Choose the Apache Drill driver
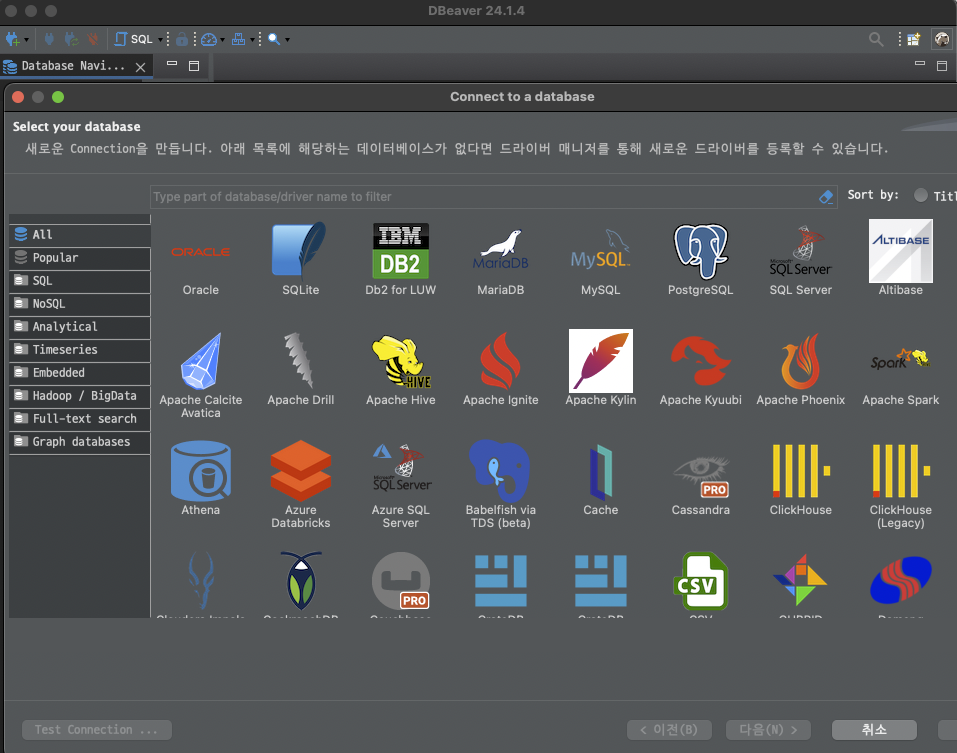 pyautogui.click(x=301, y=369)
